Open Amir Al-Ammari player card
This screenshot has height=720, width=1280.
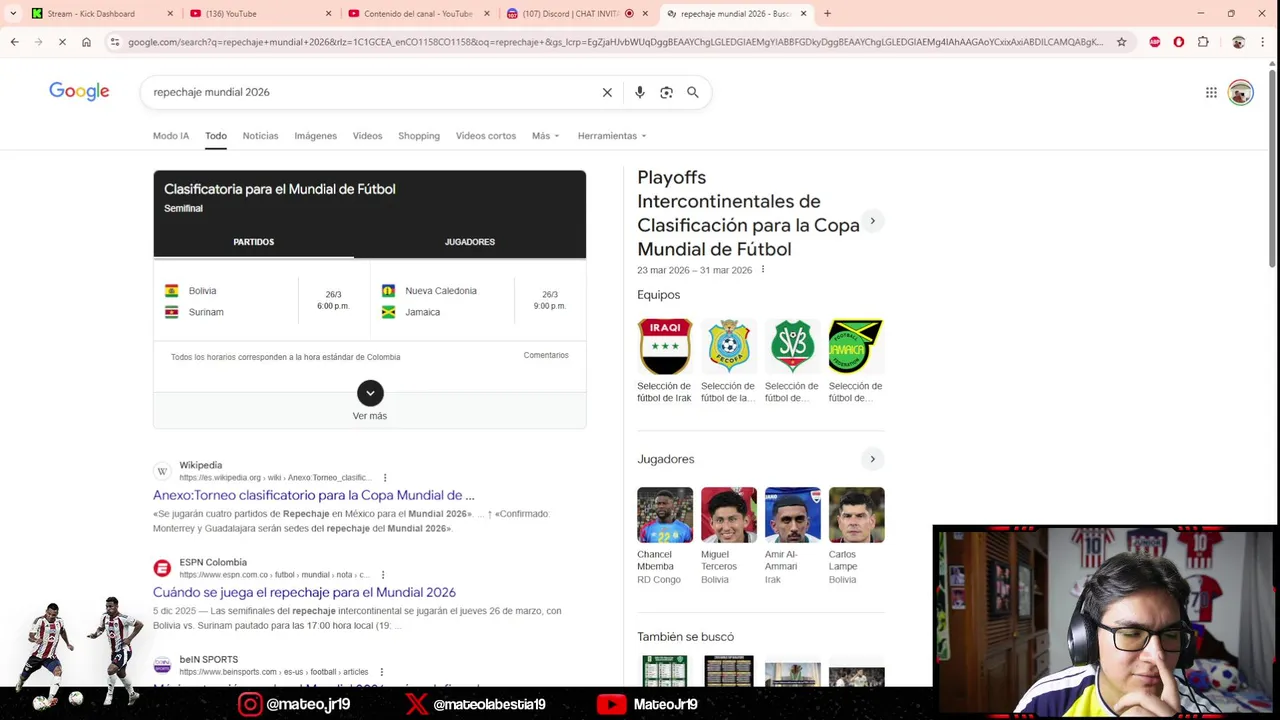click(x=792, y=536)
